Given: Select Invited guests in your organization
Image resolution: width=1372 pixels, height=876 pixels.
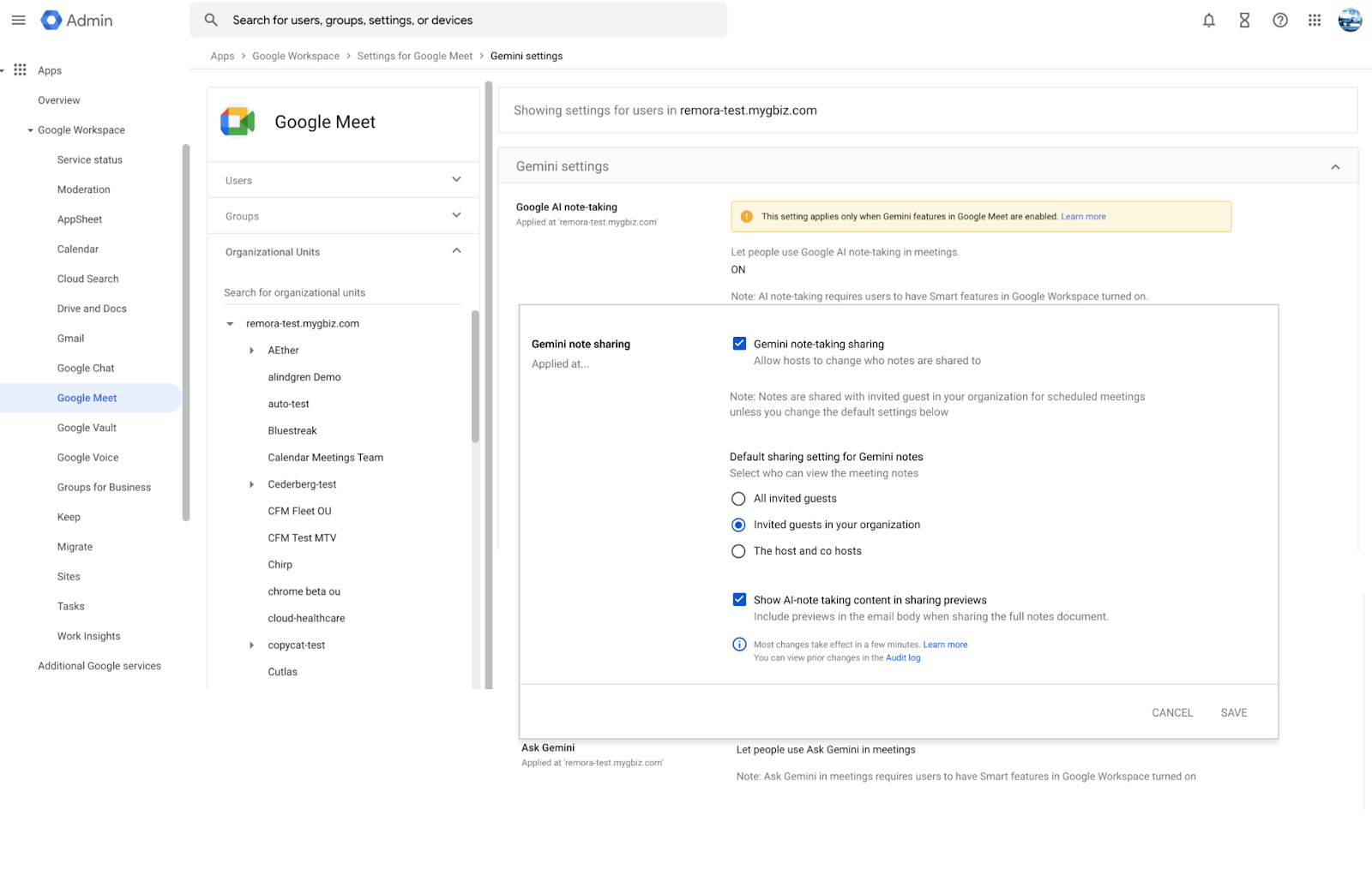Looking at the screenshot, I should pos(738,525).
